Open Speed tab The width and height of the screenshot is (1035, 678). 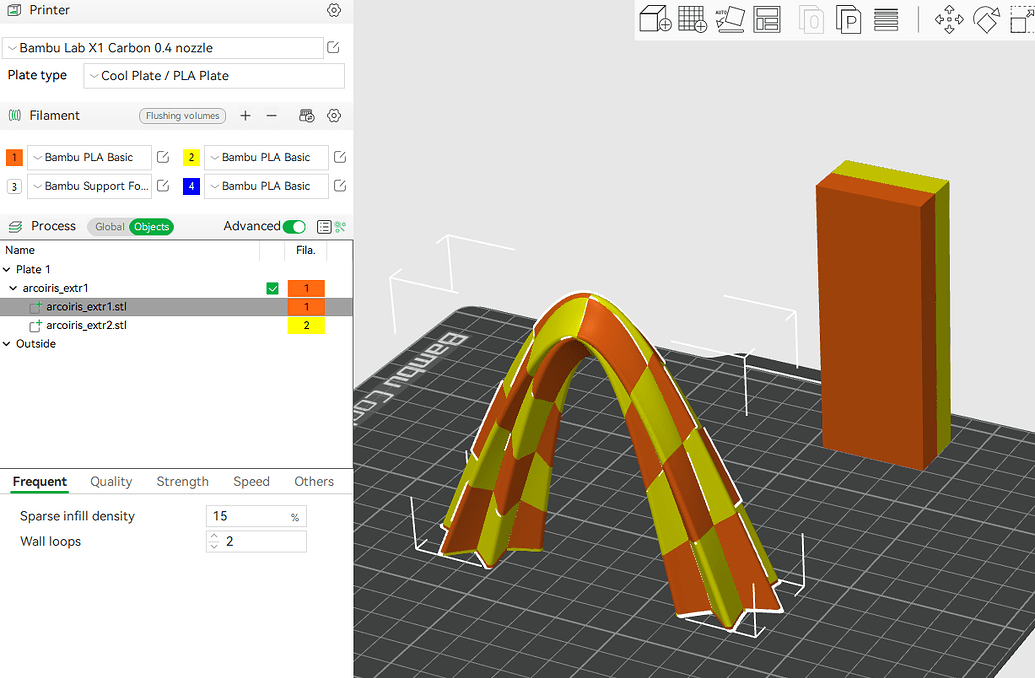pos(251,481)
